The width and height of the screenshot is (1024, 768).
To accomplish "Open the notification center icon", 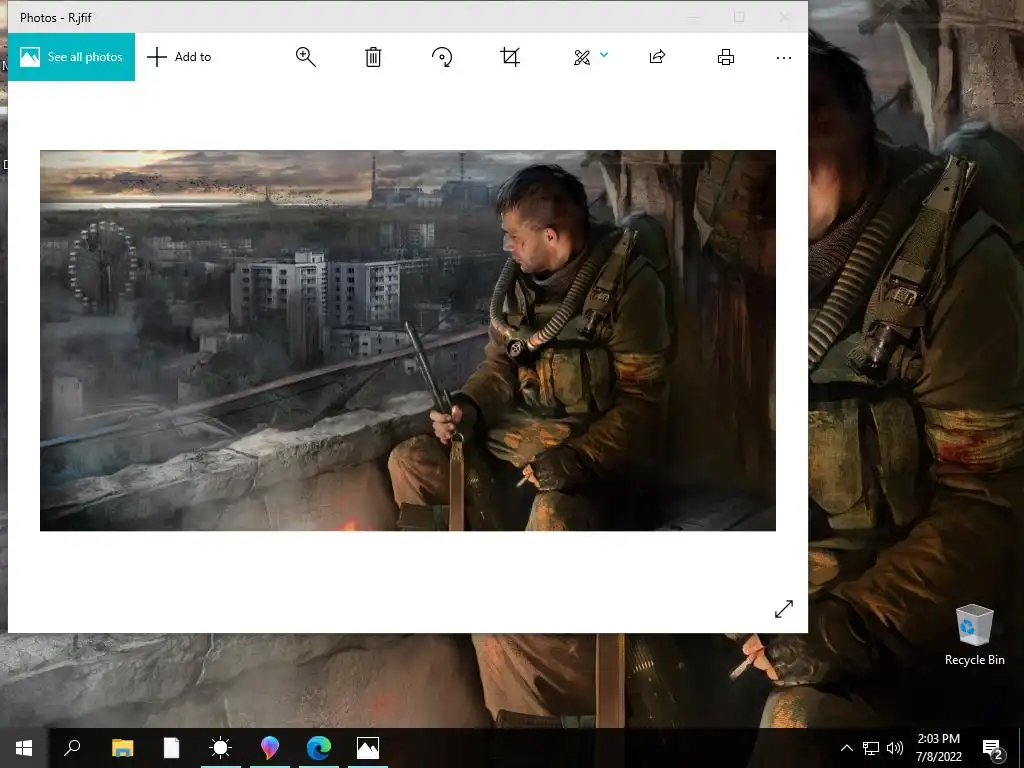I will click(993, 749).
